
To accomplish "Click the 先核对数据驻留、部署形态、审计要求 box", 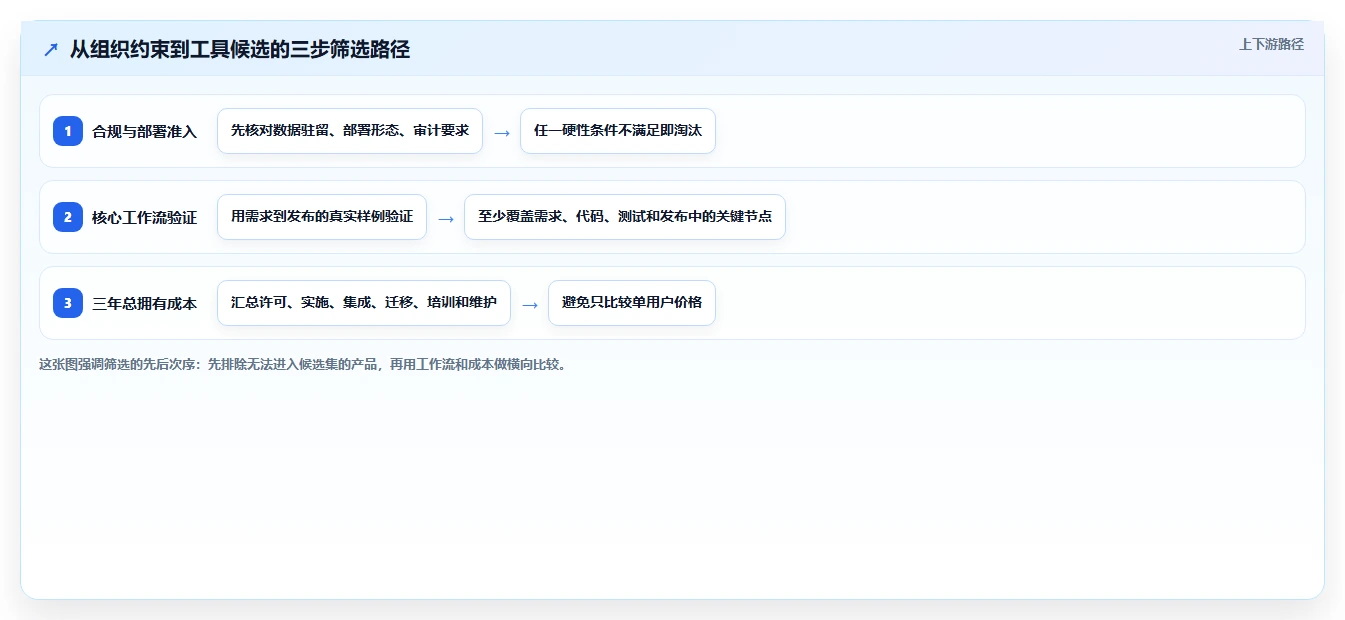I will (350, 131).
